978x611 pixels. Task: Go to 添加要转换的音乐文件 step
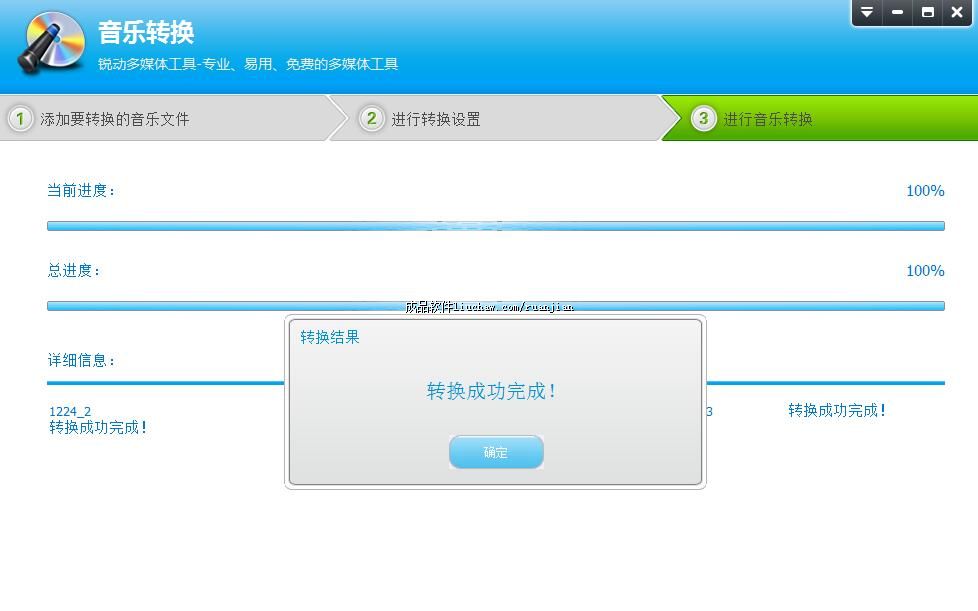(x=114, y=119)
